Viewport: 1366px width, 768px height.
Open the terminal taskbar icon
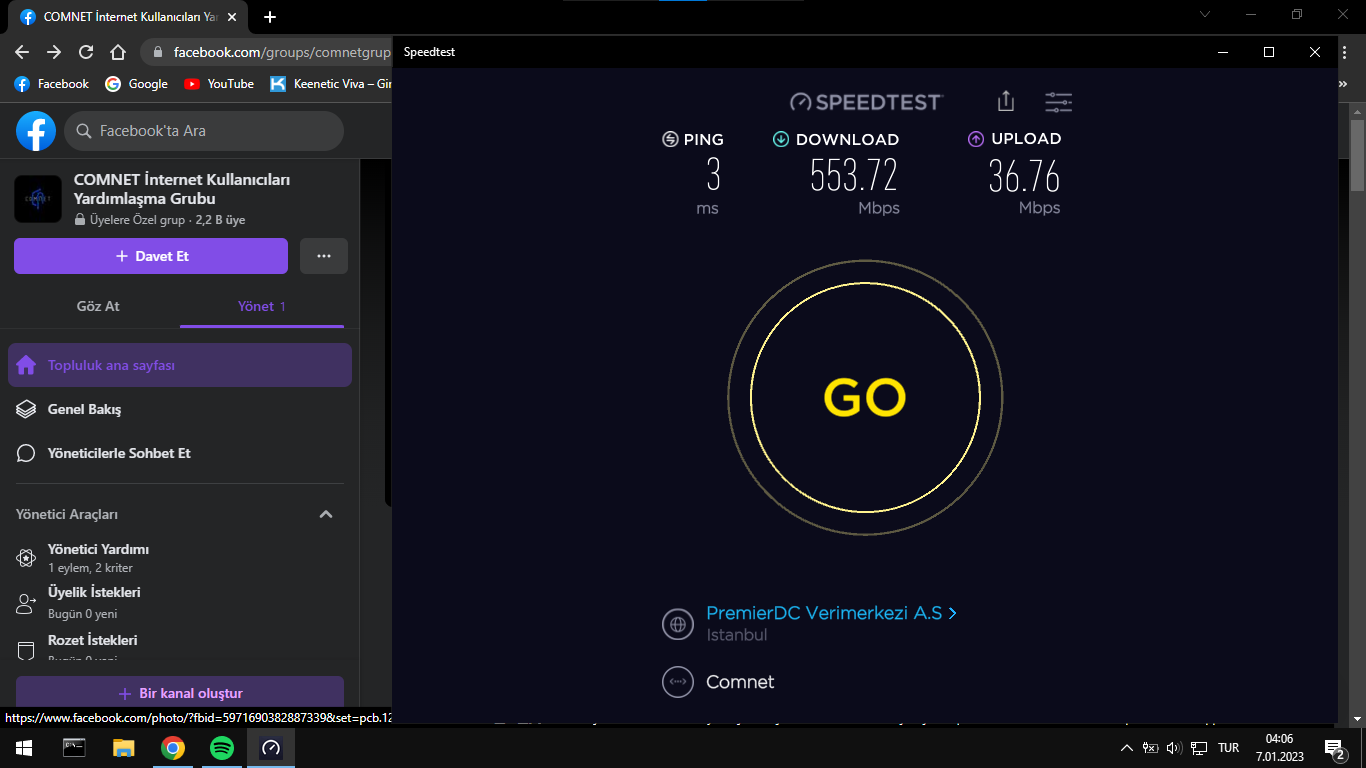pos(74,747)
